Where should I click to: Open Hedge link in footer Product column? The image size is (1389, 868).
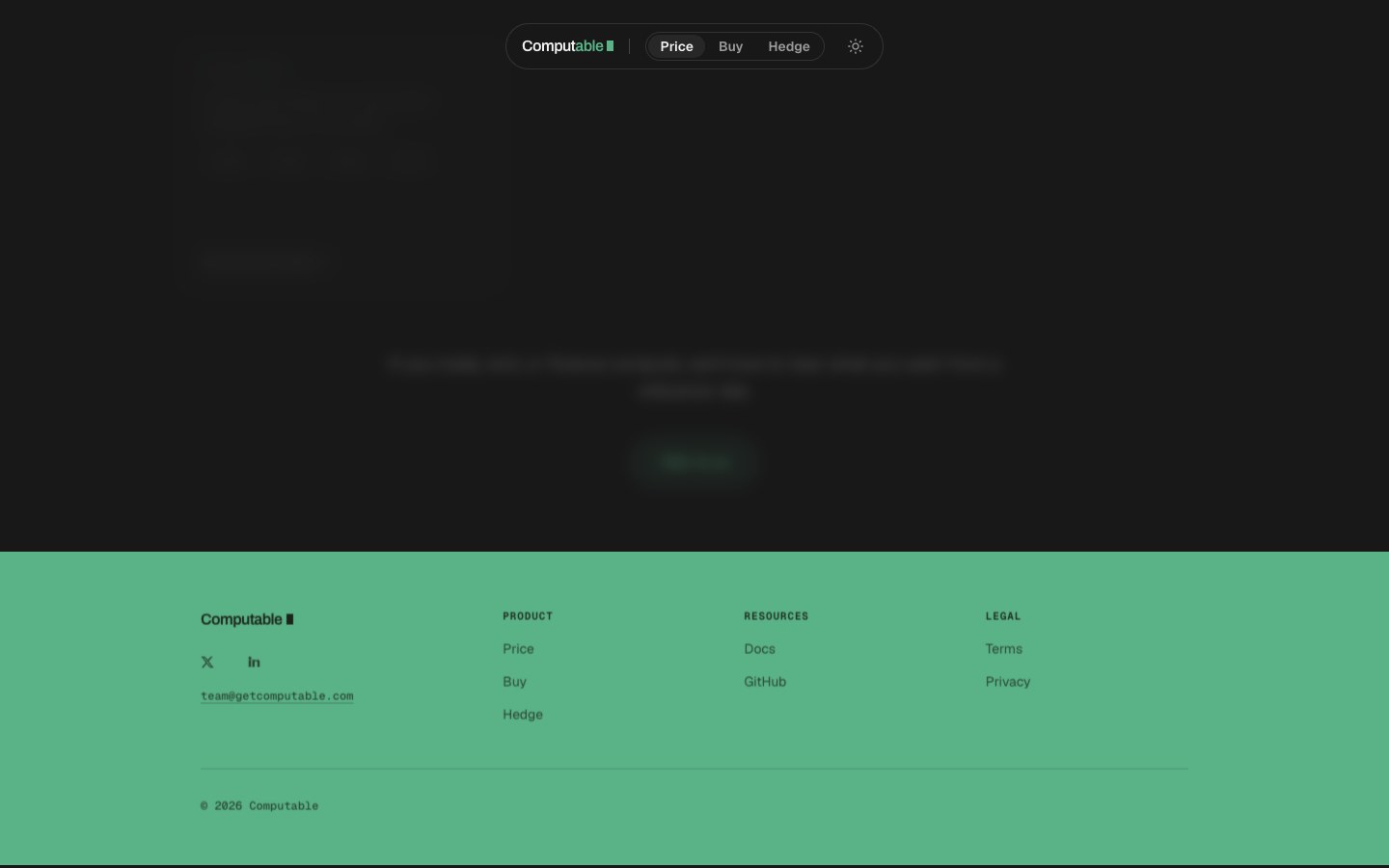(523, 715)
